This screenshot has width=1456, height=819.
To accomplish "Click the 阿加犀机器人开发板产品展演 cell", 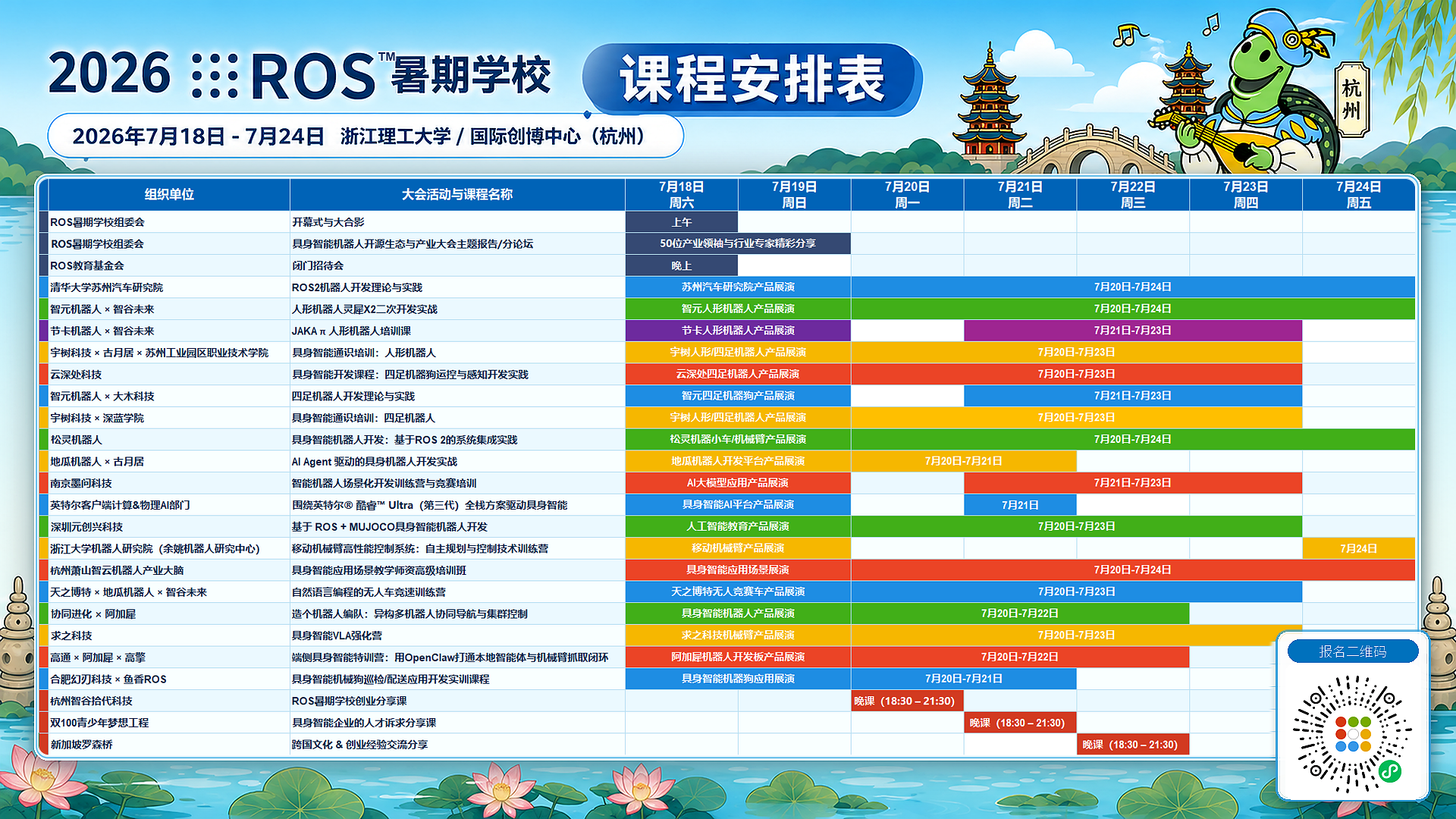I will click(x=738, y=657).
